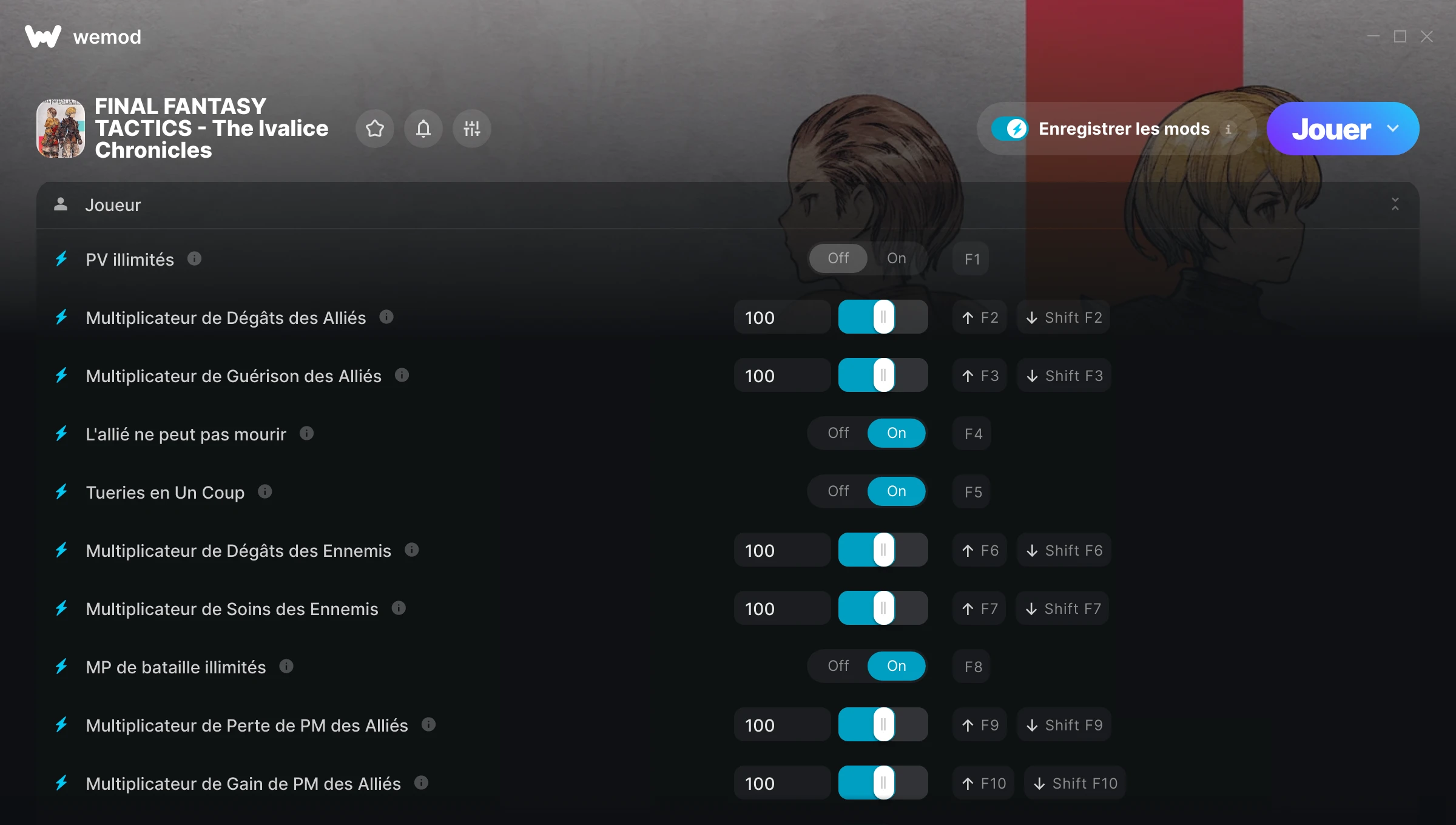Click Multiplicateur de Dégâts des Alliés slider
The width and height of the screenshot is (1456, 825).
point(883,317)
